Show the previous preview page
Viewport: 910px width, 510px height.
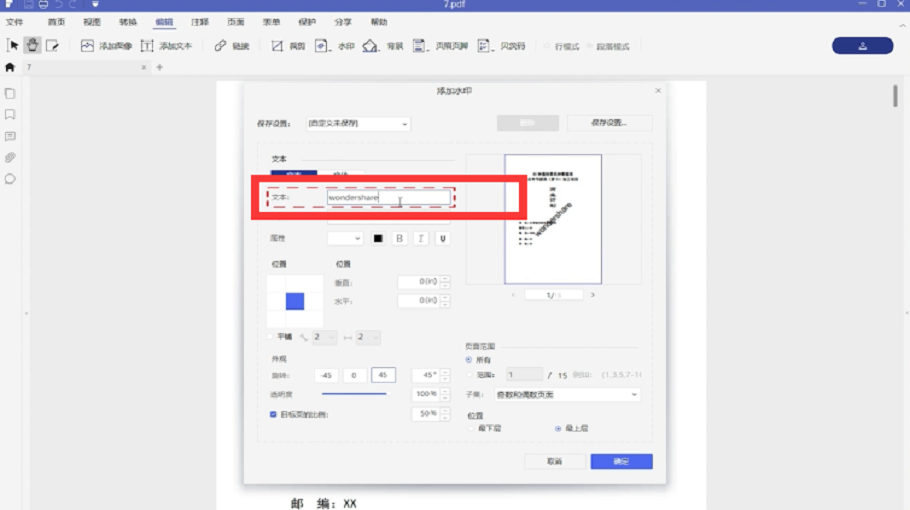[513, 295]
